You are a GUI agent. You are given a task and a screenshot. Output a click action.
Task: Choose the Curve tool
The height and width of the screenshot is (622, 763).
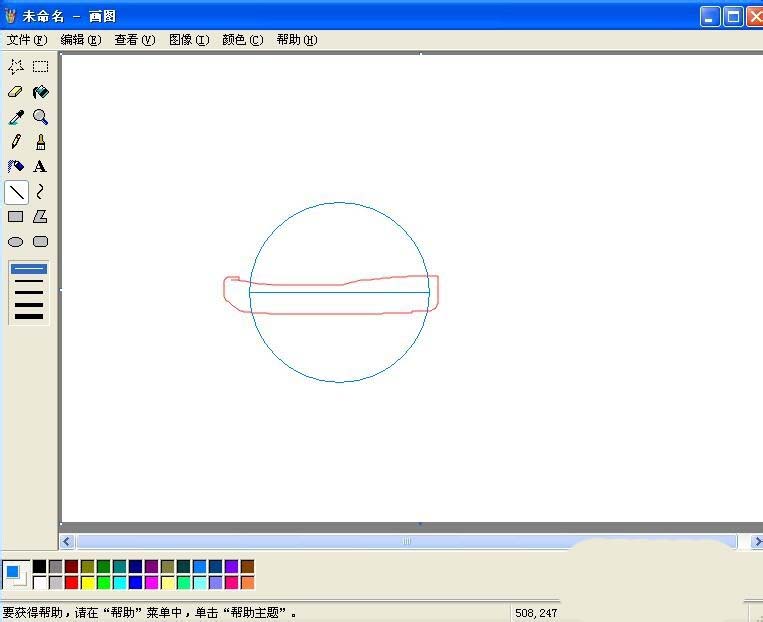[40, 192]
